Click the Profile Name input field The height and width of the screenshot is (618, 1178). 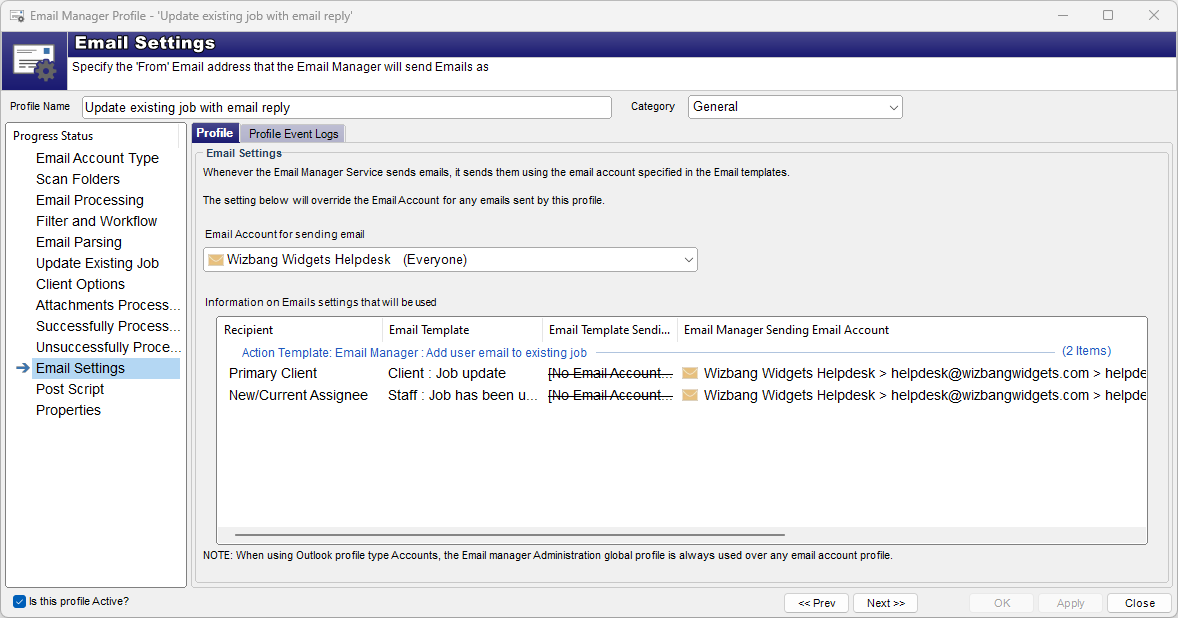click(347, 107)
